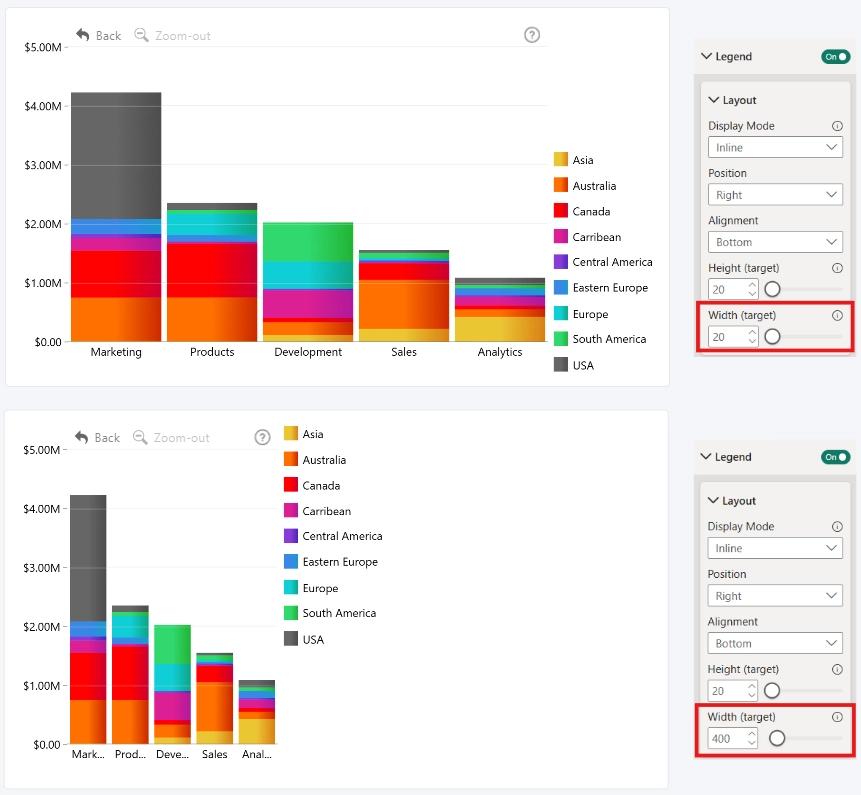Collapse the Legend section in the Width 20 panel
861x795 pixels.
click(x=707, y=56)
